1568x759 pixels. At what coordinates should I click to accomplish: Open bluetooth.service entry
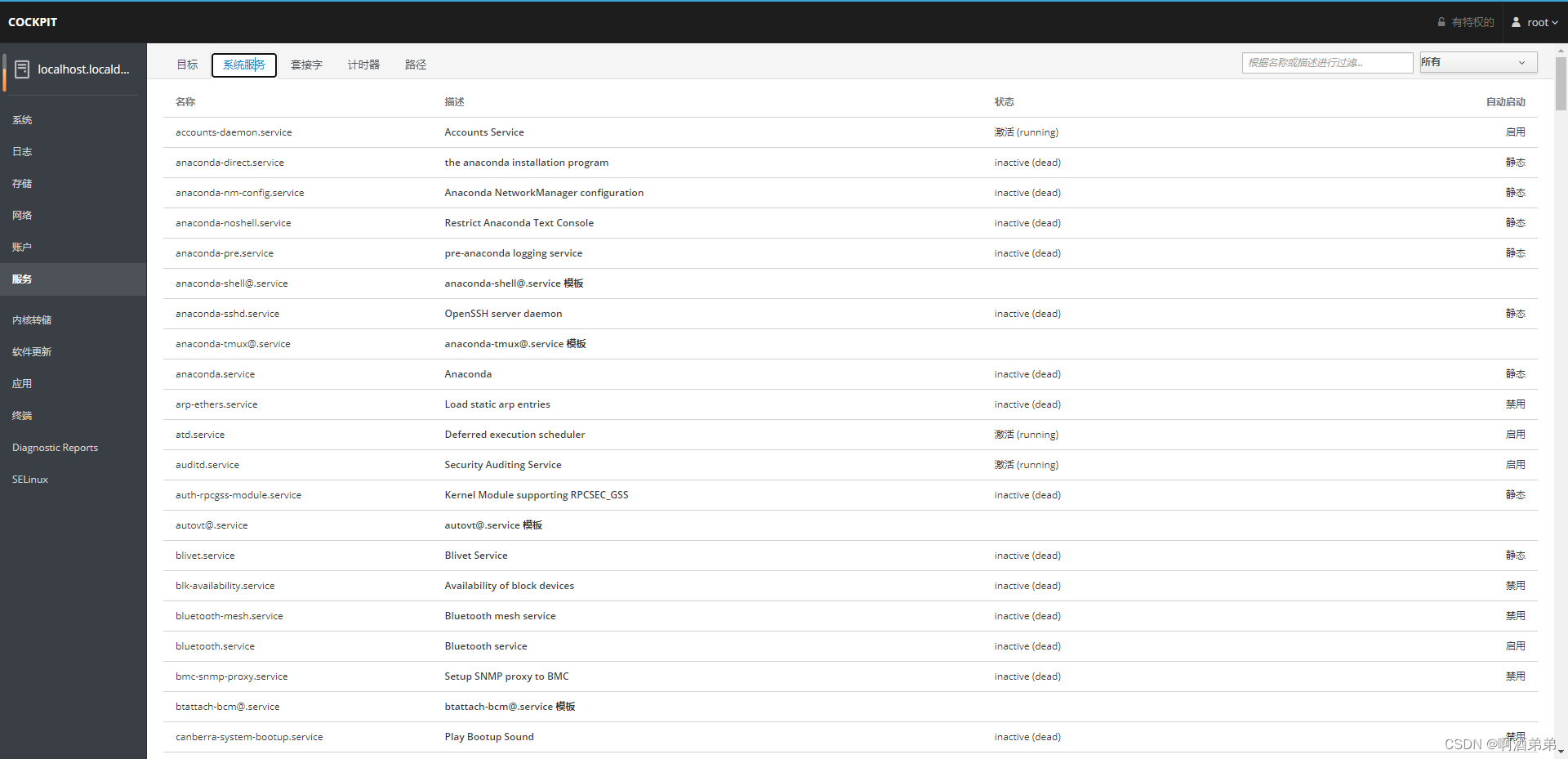coord(850,646)
